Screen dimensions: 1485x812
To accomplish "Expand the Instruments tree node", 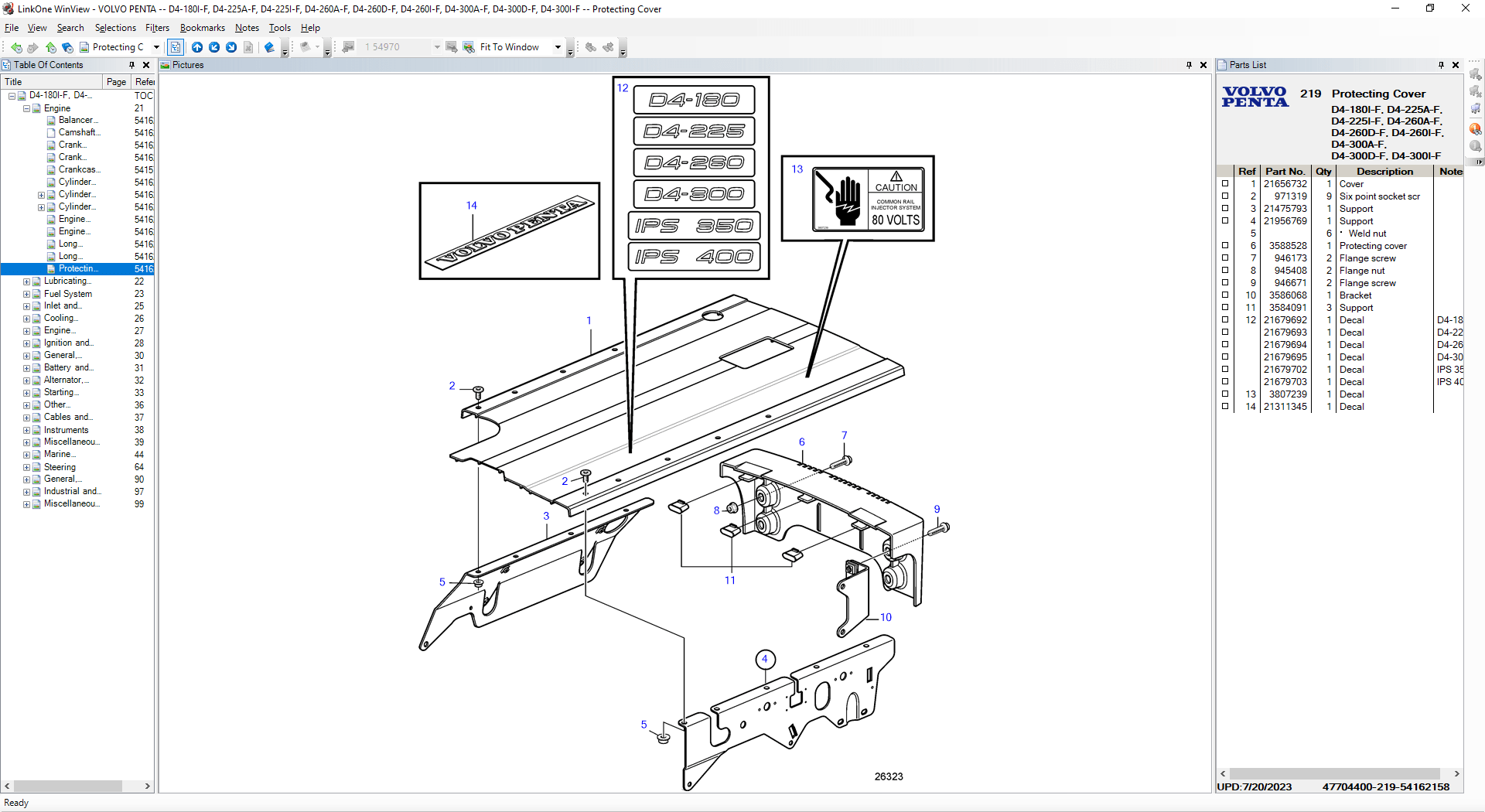I will tap(26, 430).
